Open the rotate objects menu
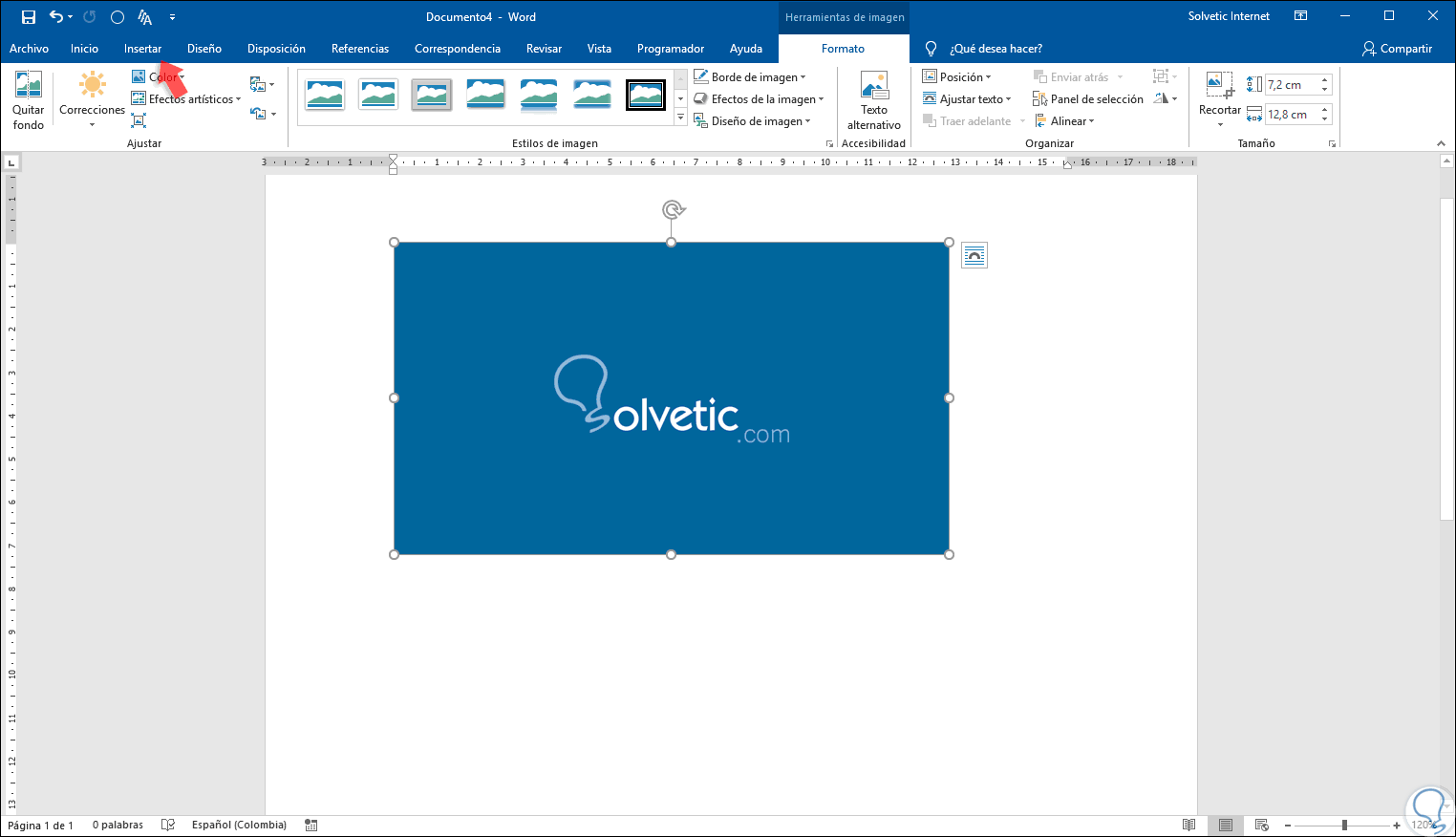 tap(1166, 98)
